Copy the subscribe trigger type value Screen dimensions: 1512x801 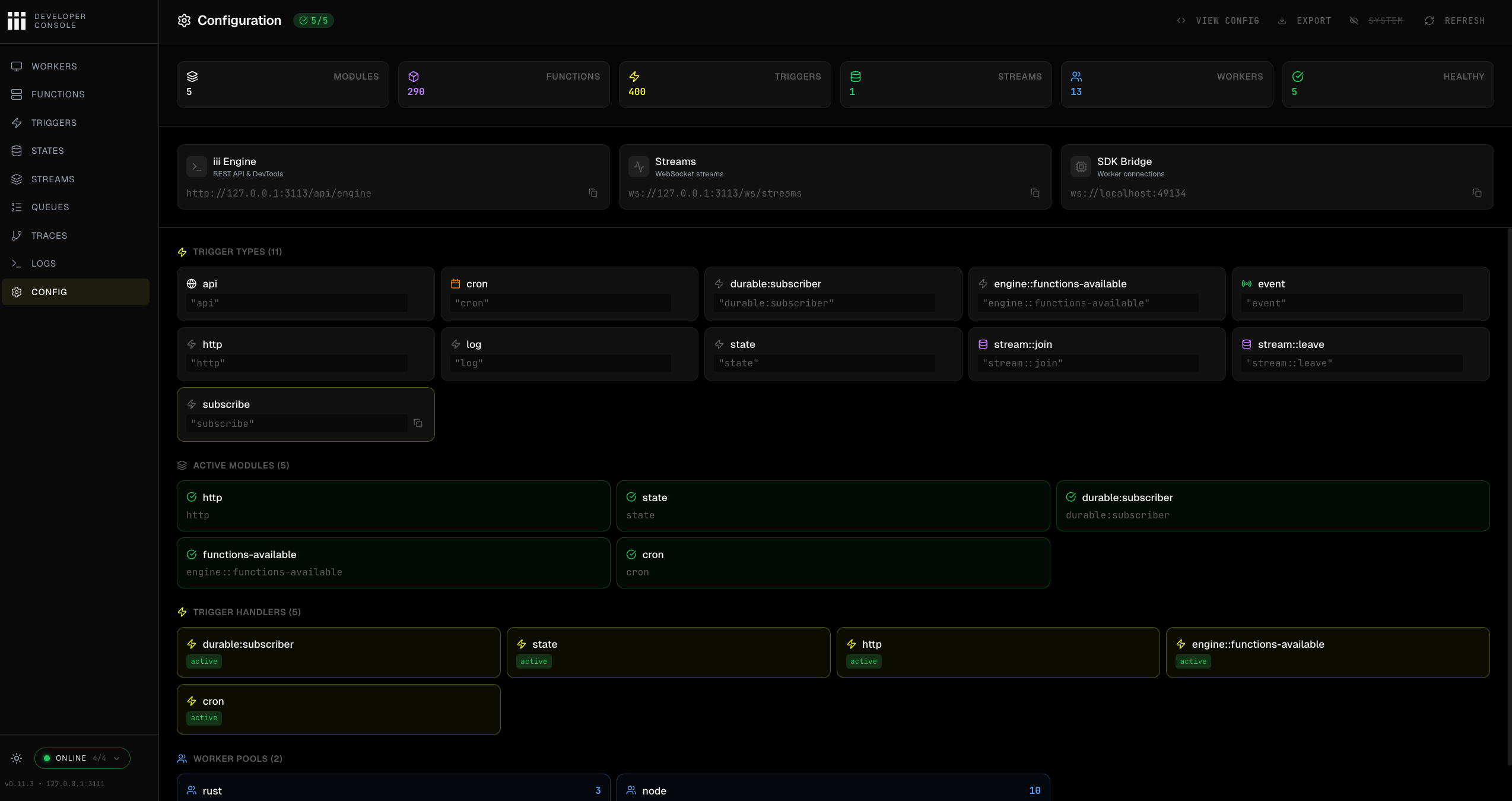tap(418, 423)
